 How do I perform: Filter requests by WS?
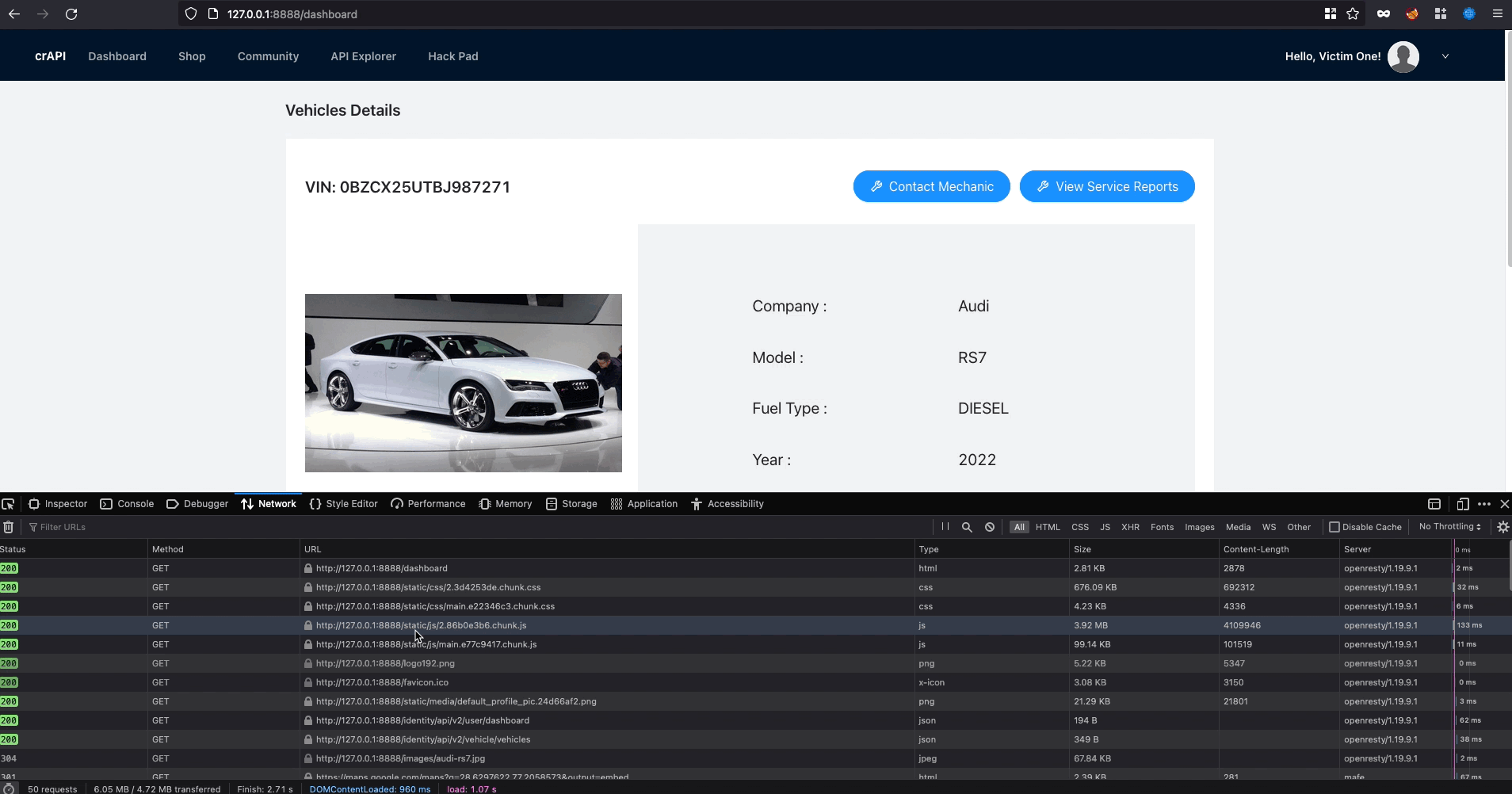[1270, 527]
